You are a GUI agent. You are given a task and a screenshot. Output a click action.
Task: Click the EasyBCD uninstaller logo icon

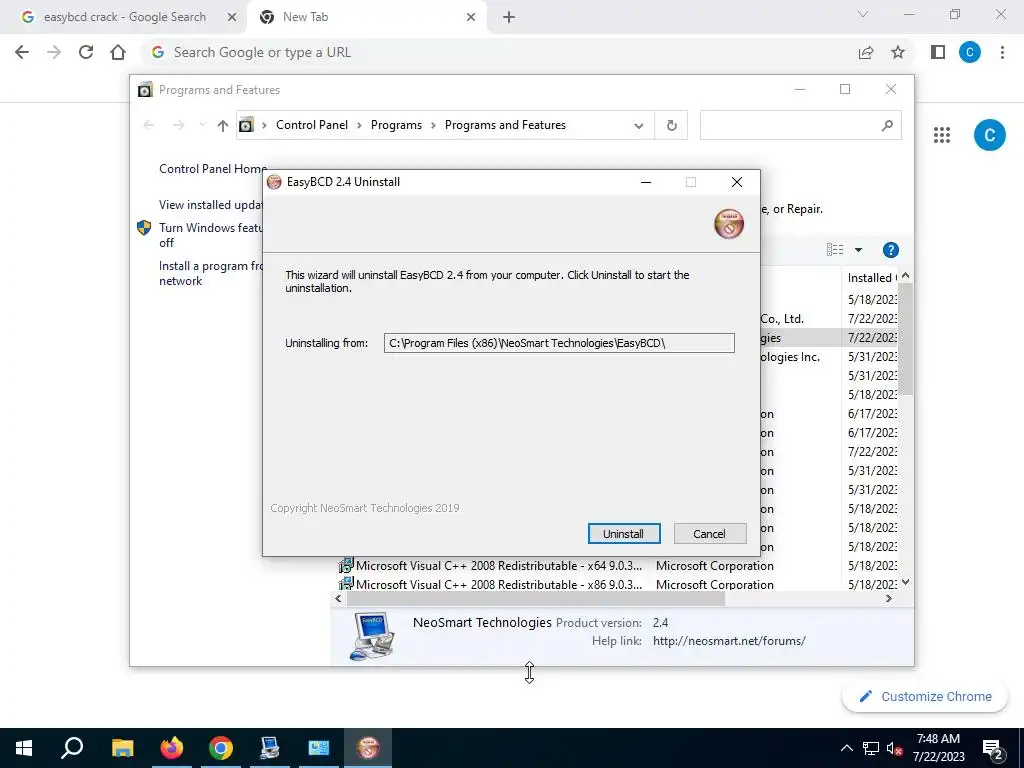tap(729, 224)
